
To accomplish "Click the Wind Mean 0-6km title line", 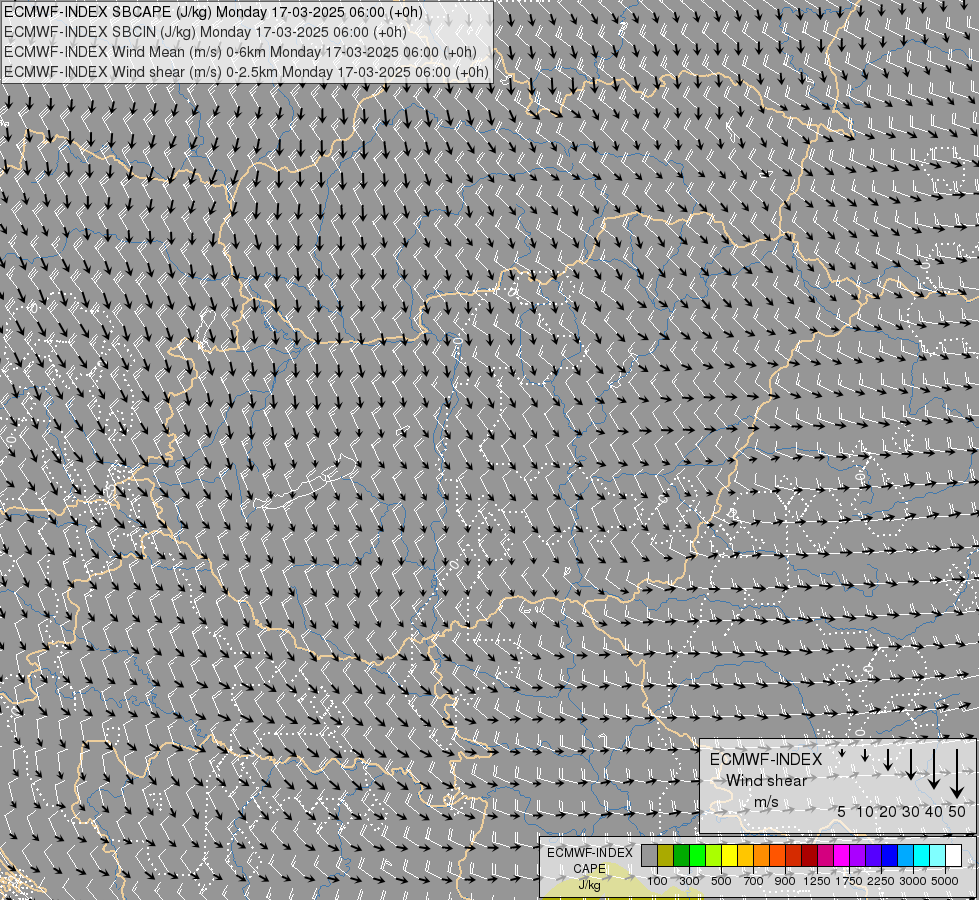I will tap(240, 52).
